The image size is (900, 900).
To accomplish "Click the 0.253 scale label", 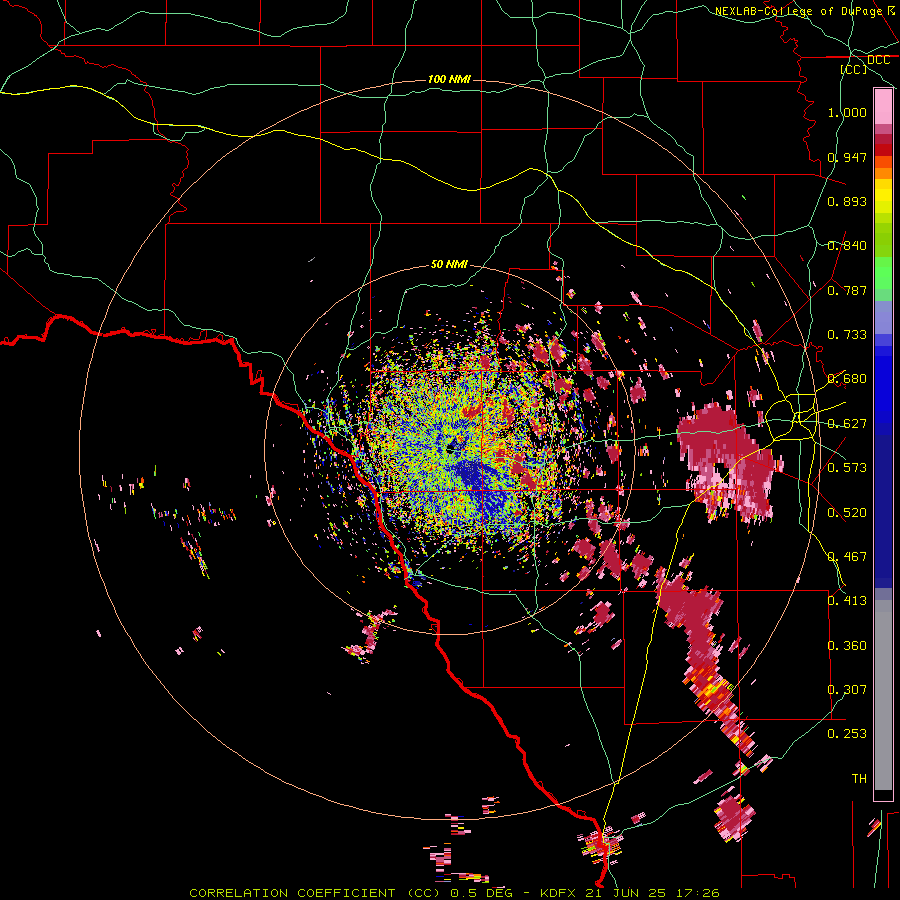I will pyautogui.click(x=847, y=734).
